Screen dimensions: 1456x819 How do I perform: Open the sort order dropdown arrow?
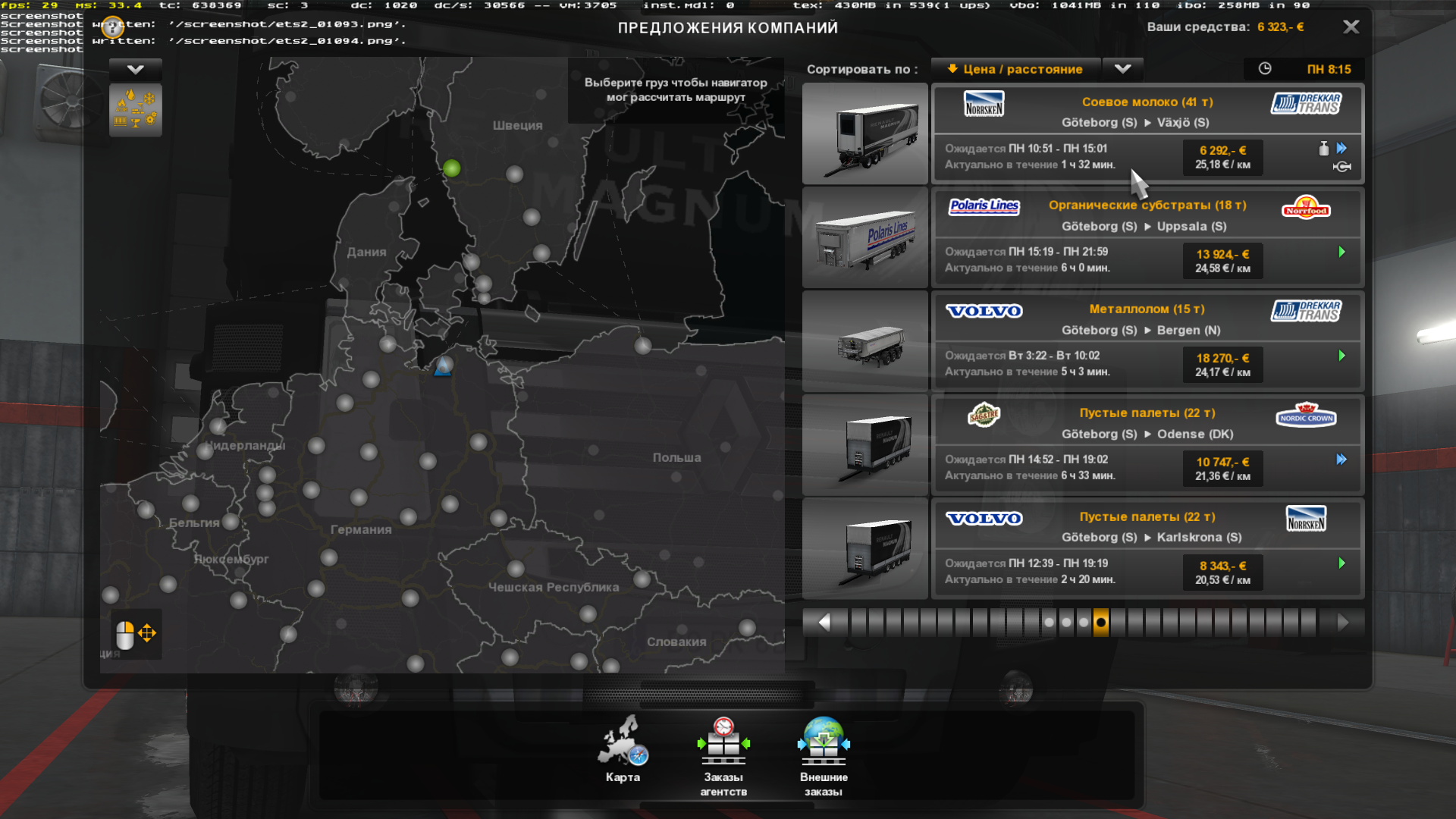point(1122,69)
